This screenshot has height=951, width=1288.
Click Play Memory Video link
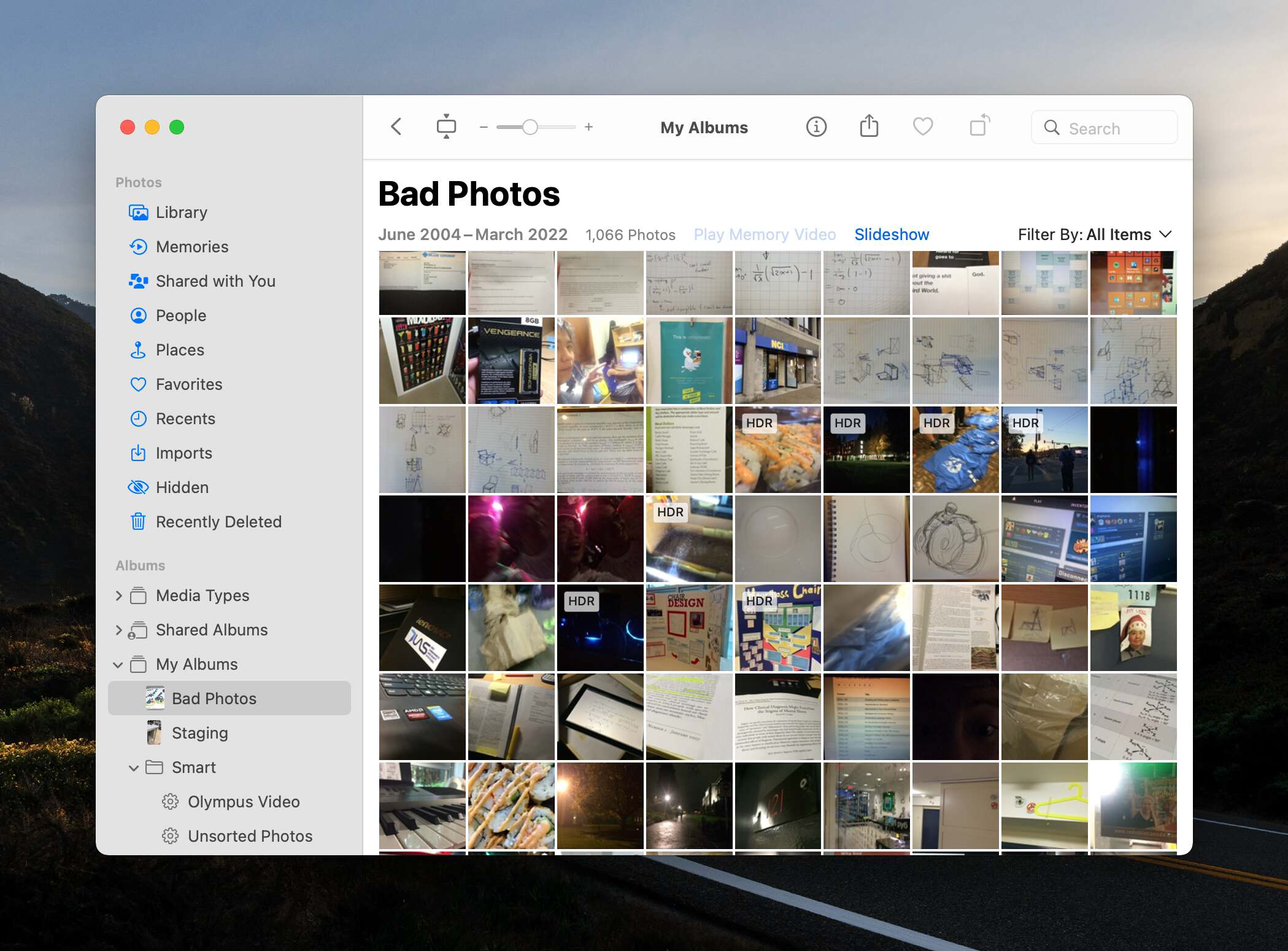766,233
